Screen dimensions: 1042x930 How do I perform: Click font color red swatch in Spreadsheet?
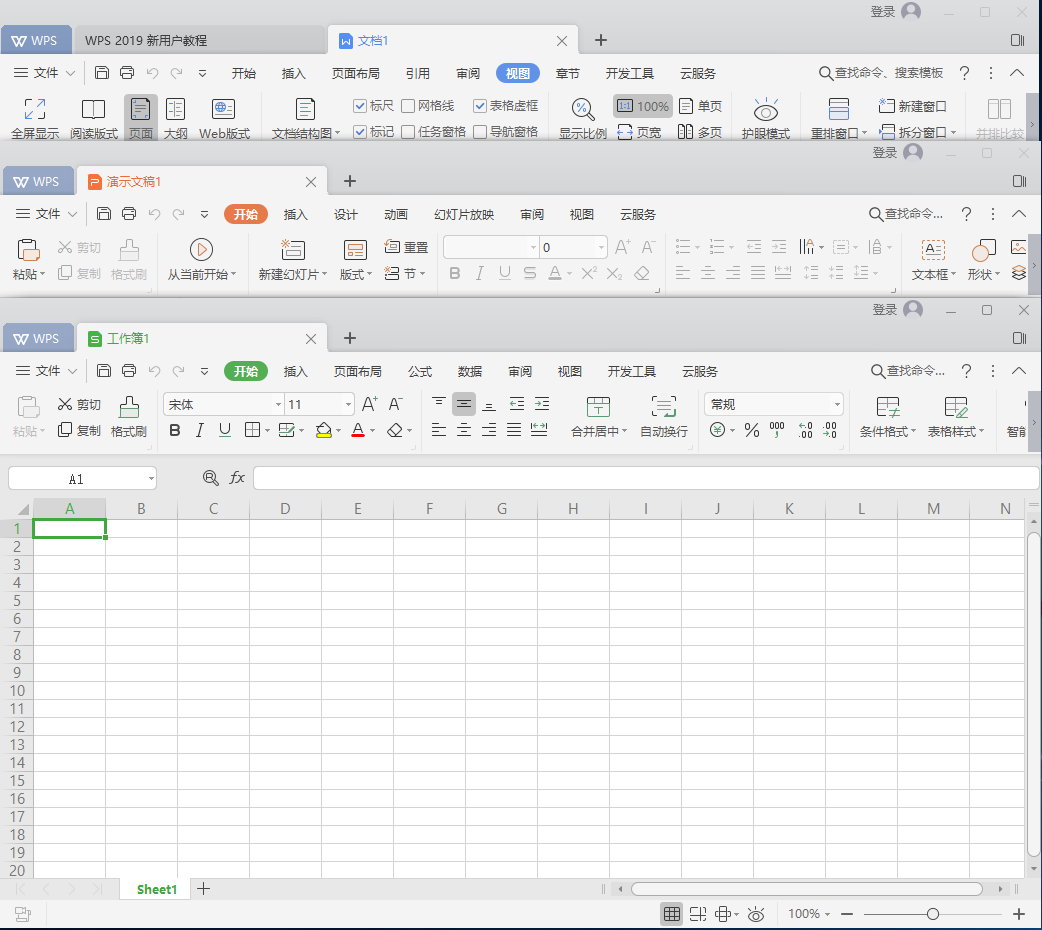pos(358,430)
